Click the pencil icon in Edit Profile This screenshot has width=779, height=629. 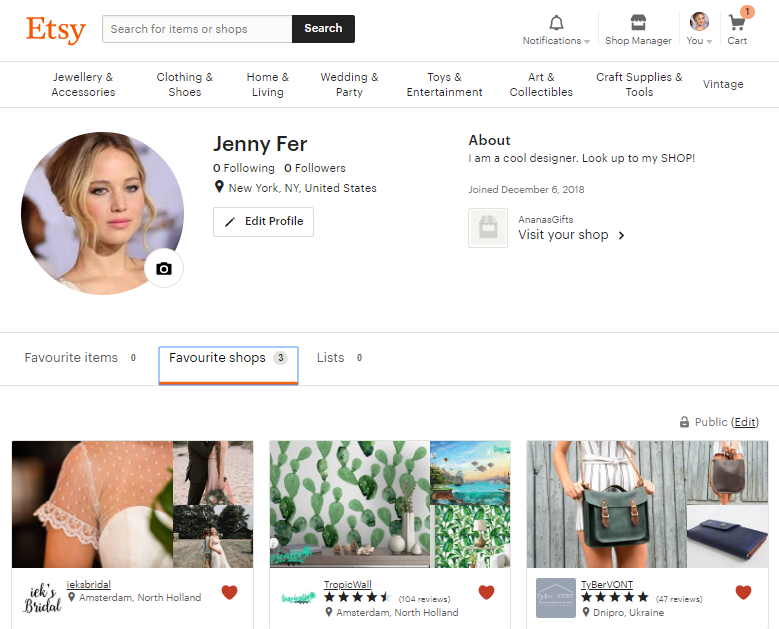(x=230, y=222)
